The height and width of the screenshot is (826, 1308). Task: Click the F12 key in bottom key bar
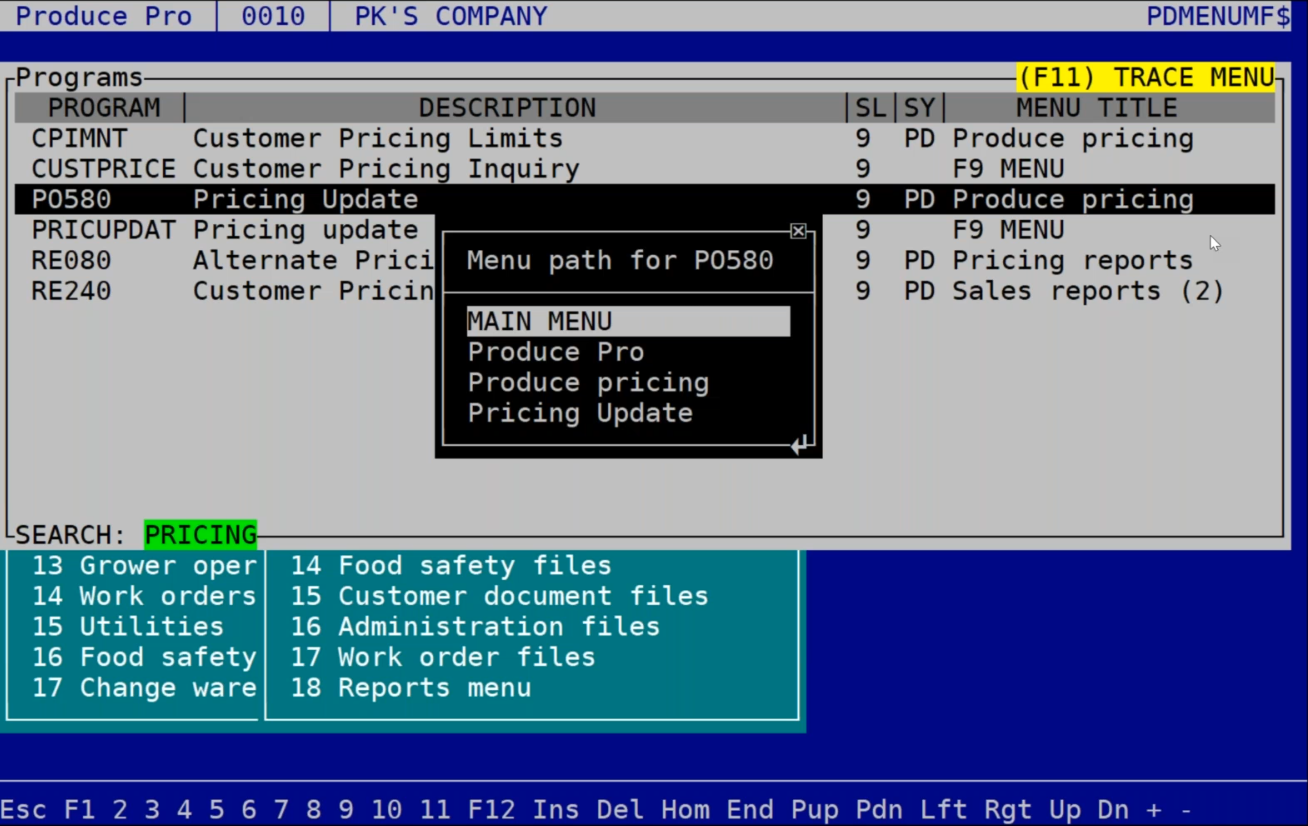tap(492, 809)
